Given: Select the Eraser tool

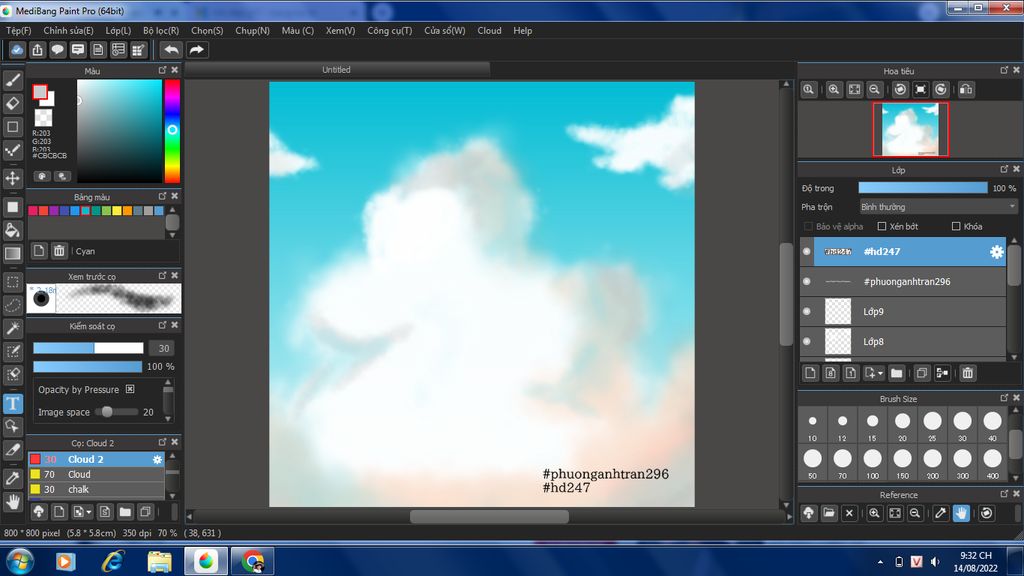Looking at the screenshot, I should (13, 103).
